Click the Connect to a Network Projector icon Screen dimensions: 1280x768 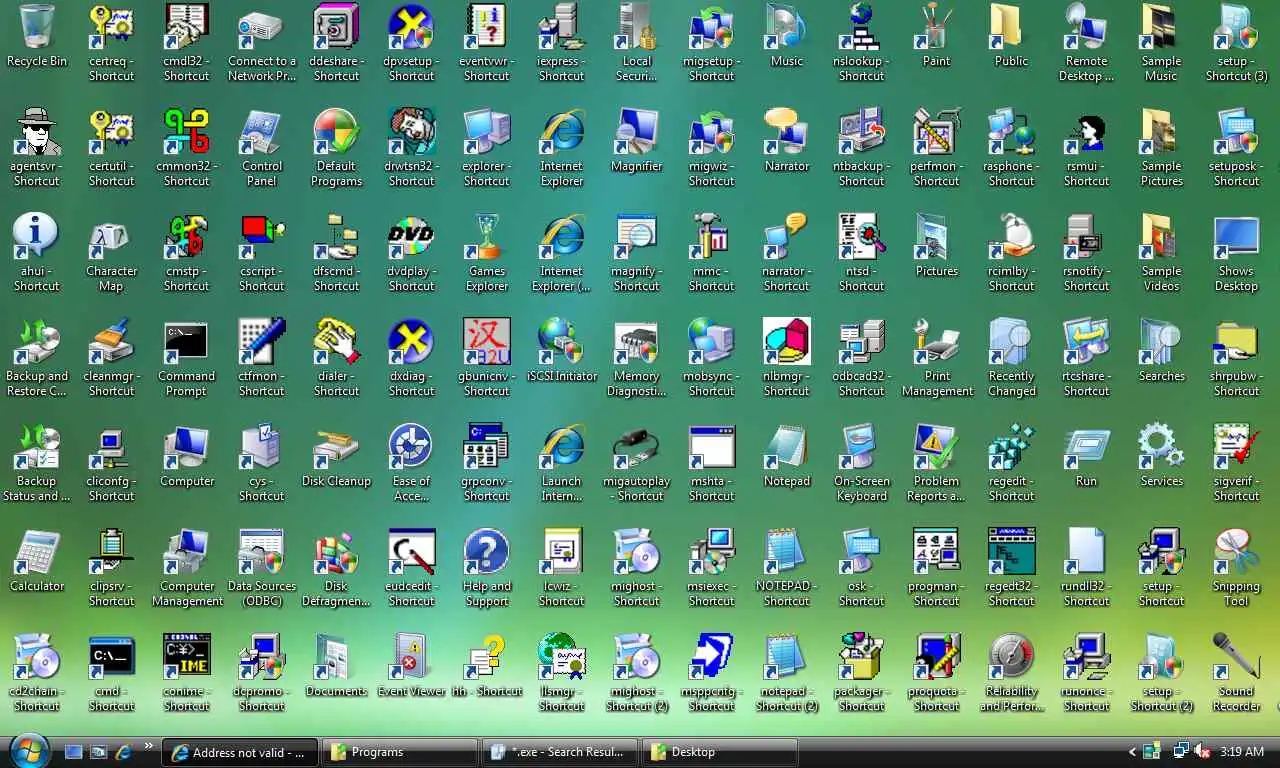pos(262,27)
